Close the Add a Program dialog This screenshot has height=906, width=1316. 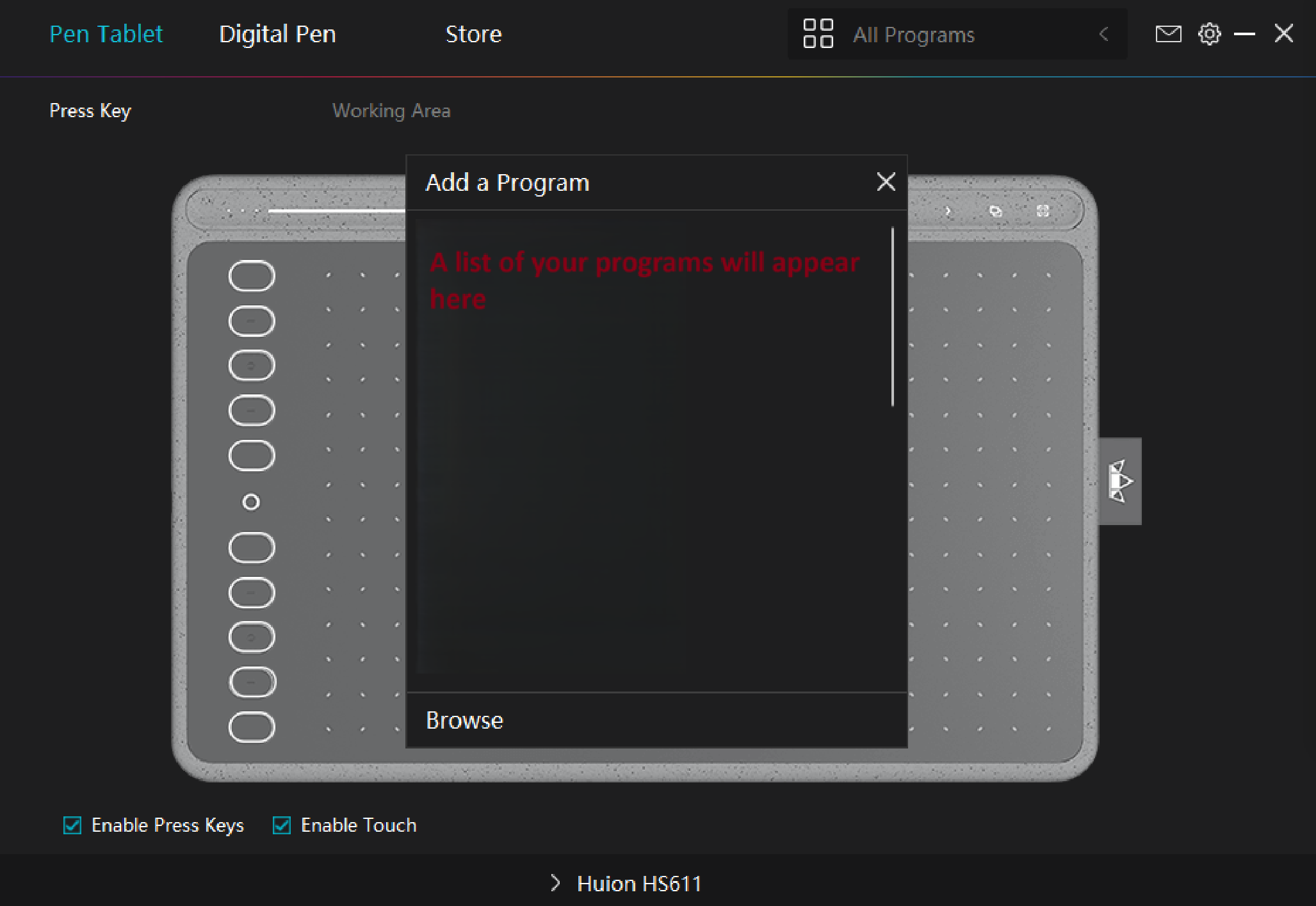[886, 182]
